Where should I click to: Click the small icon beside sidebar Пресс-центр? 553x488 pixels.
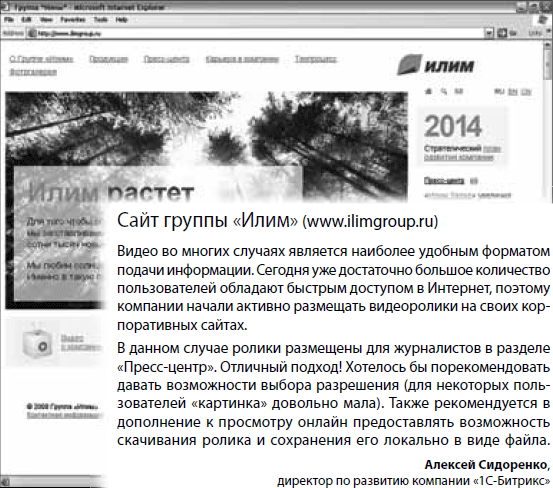pyautogui.click(x=474, y=181)
